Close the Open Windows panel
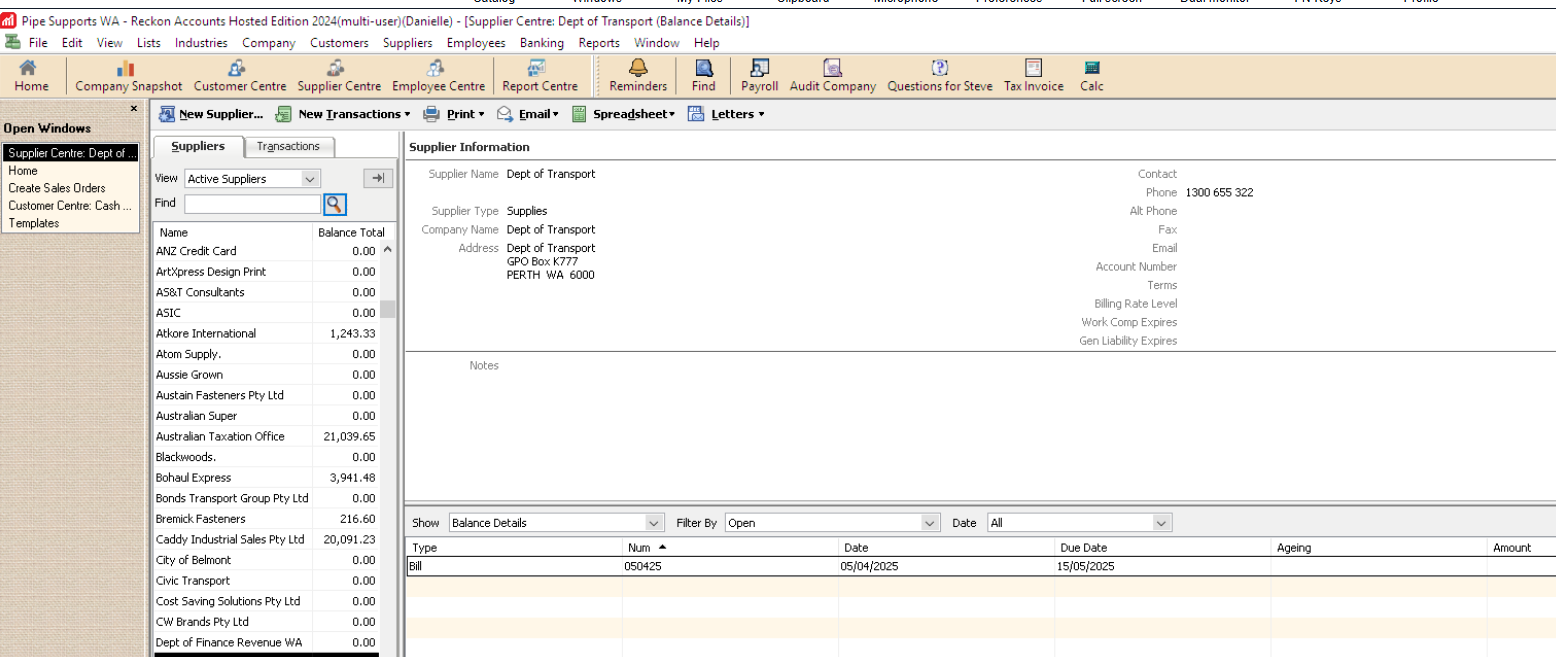Viewport: 1556px width, 657px height. coord(134,108)
